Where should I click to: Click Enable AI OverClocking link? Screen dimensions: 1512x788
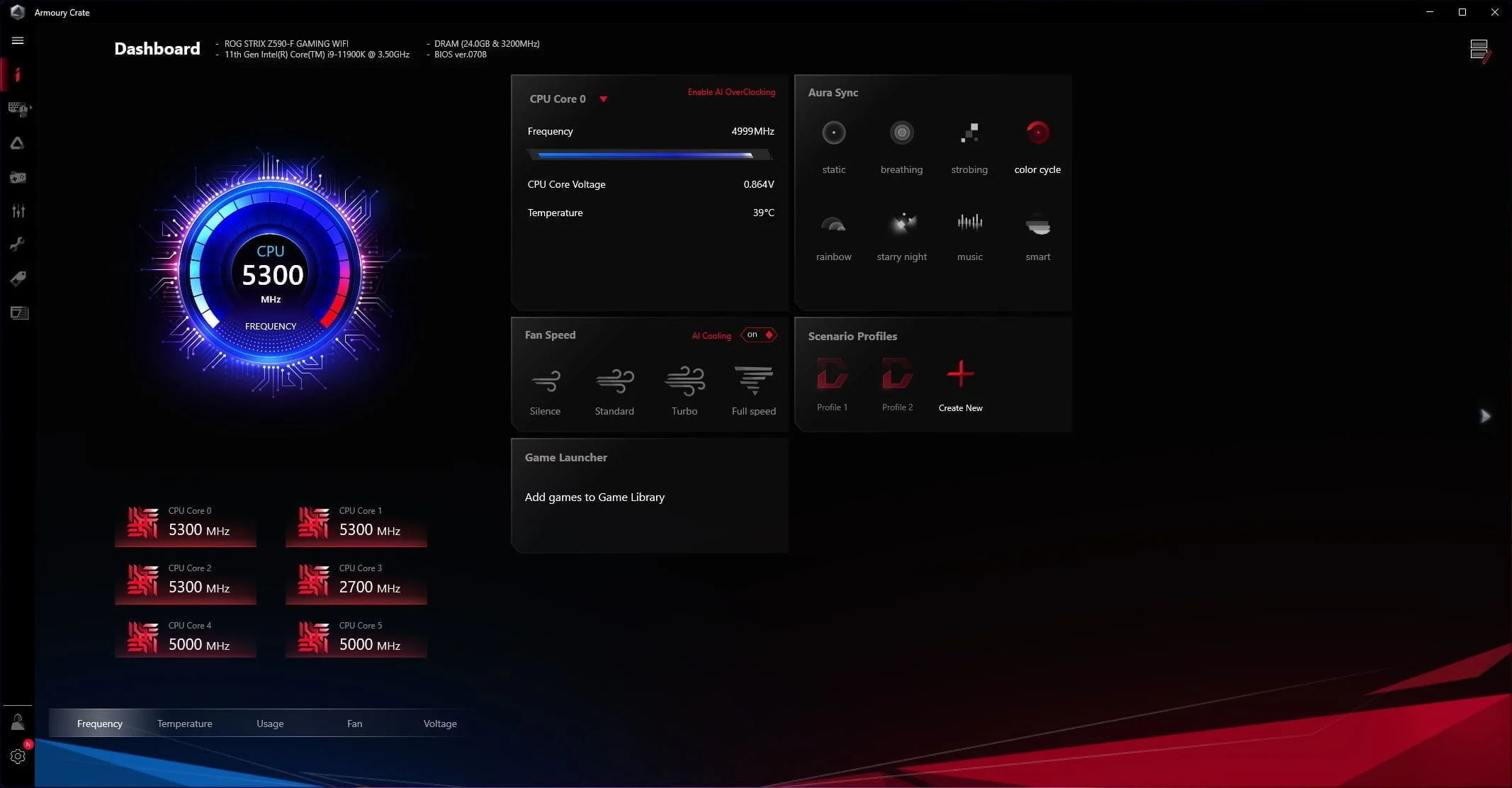point(730,92)
